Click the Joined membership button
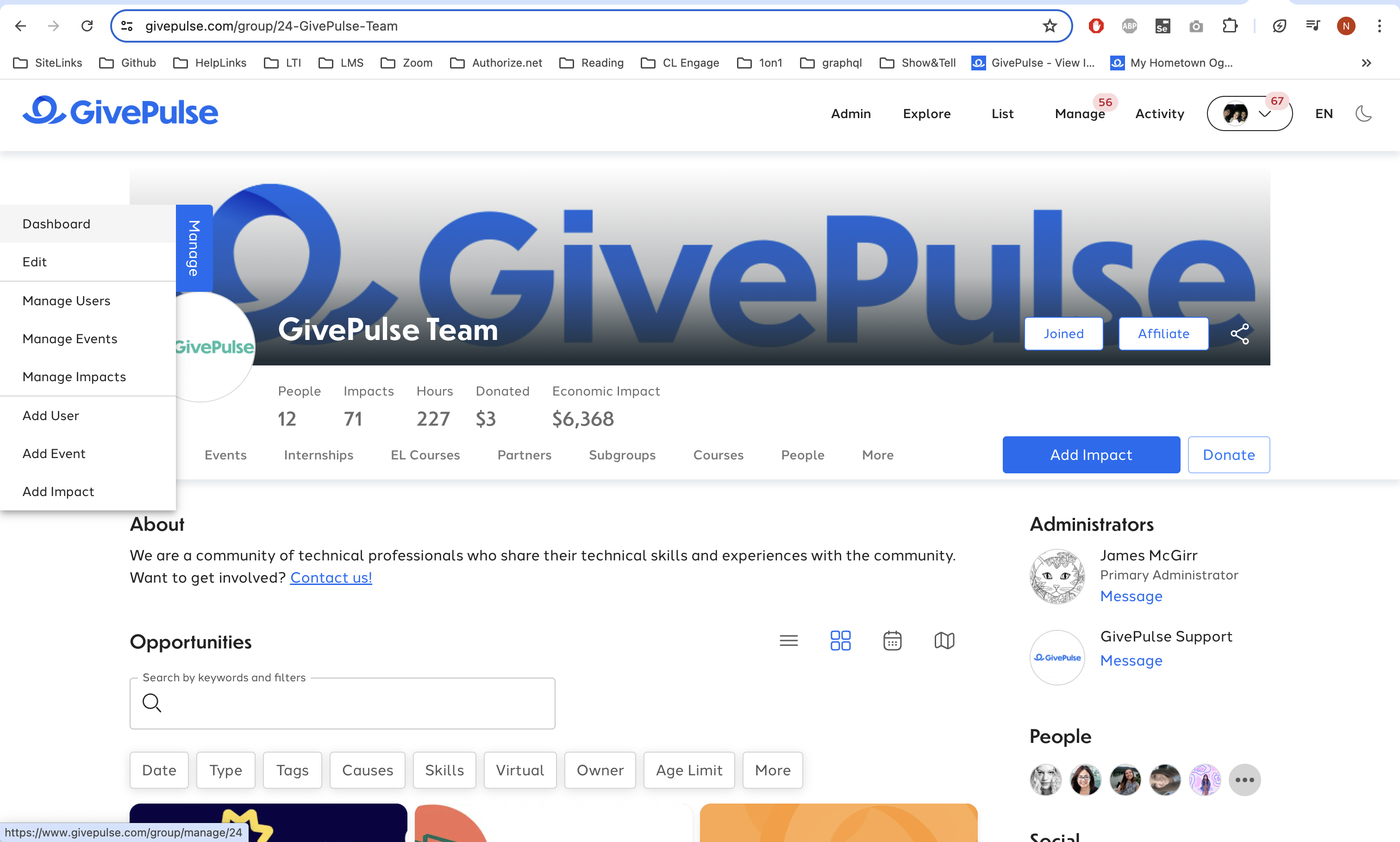The height and width of the screenshot is (842, 1400). click(1063, 333)
